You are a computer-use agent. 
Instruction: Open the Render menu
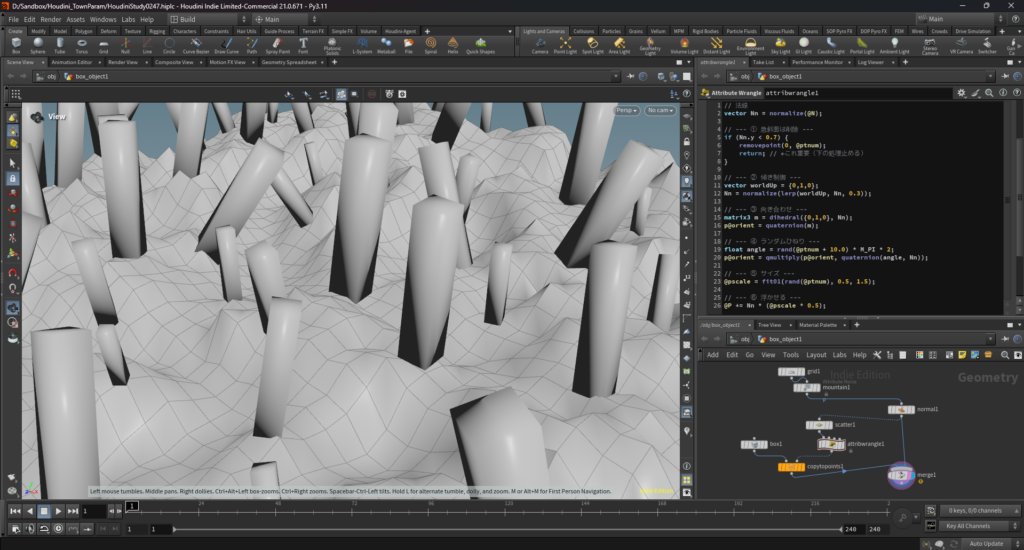coord(50,19)
